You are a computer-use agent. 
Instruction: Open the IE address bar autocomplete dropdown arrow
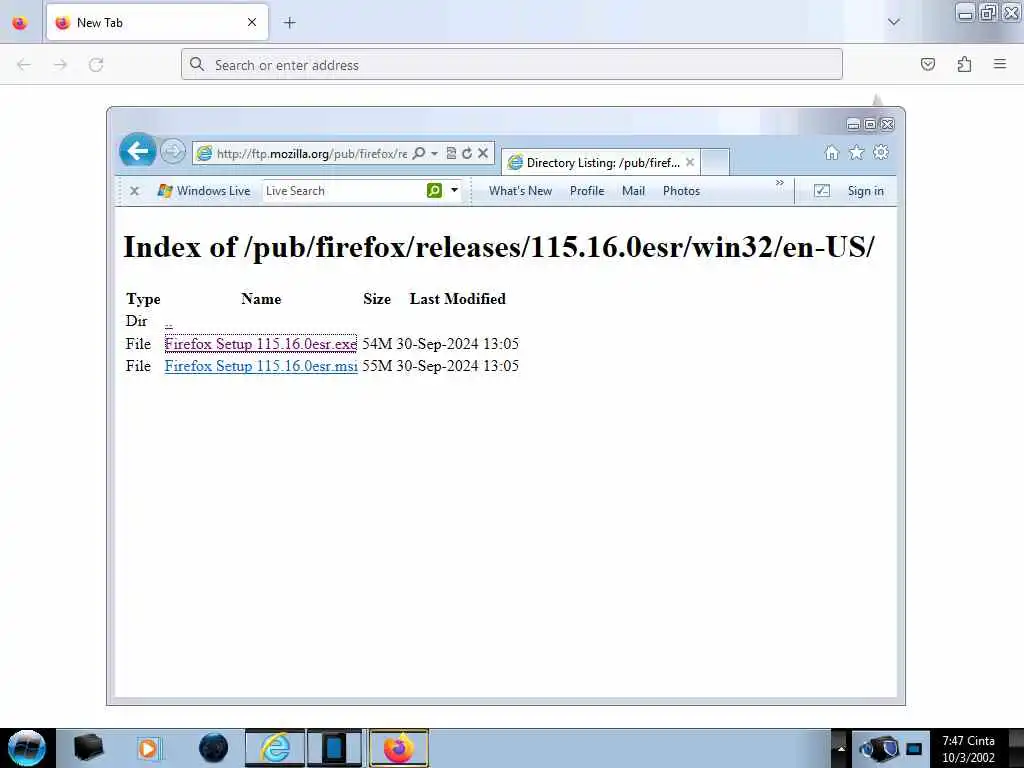[434, 153]
